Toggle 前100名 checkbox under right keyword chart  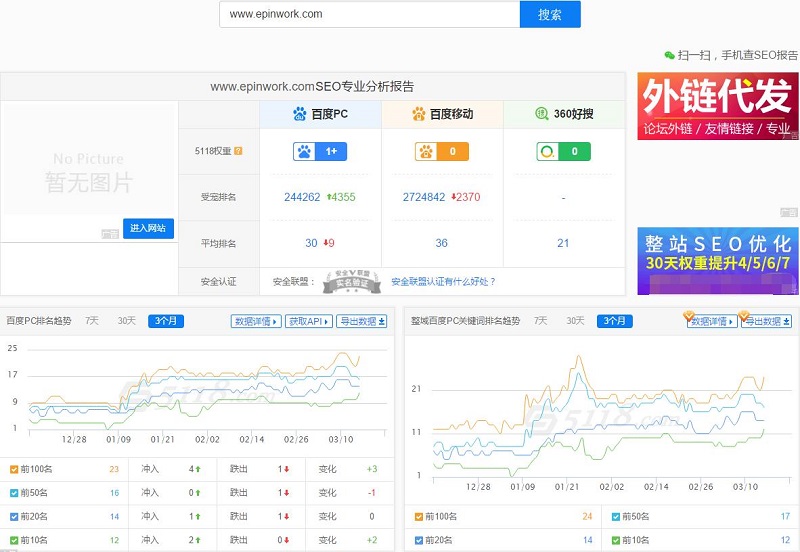pos(419,517)
